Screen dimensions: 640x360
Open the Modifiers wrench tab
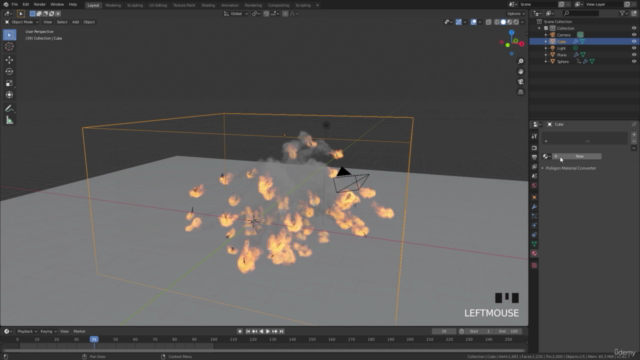tap(534, 207)
